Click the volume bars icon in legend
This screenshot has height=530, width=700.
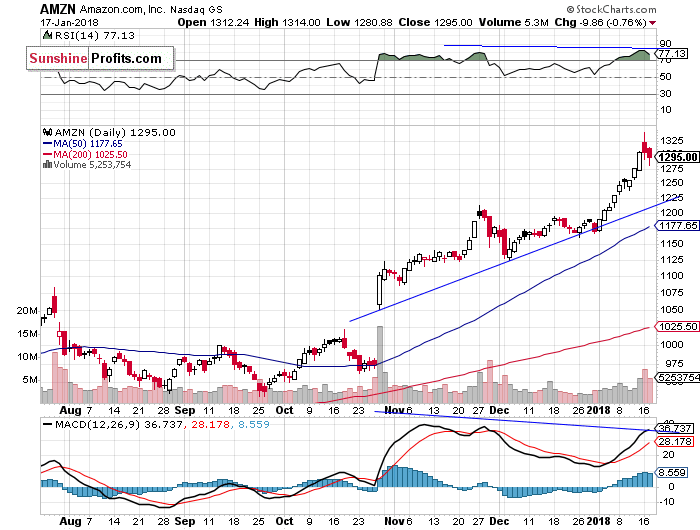[47, 165]
